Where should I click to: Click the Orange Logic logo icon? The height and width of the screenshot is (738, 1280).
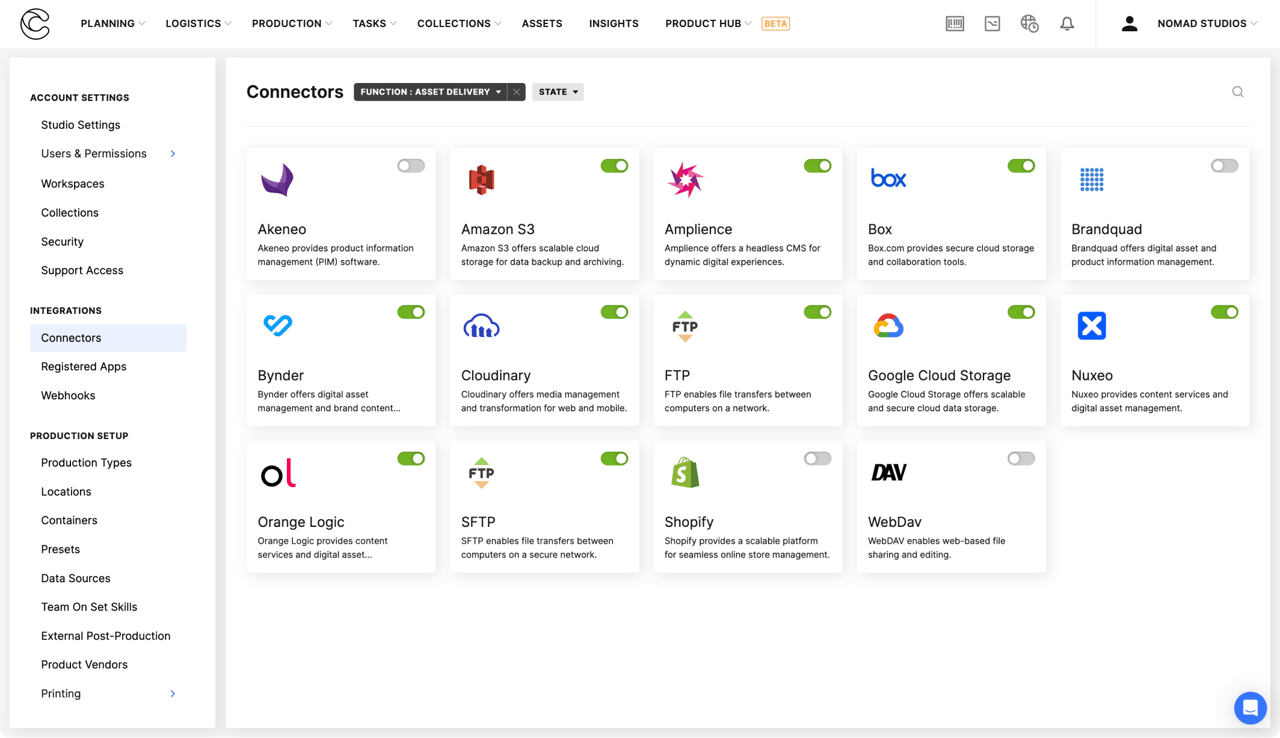click(278, 473)
